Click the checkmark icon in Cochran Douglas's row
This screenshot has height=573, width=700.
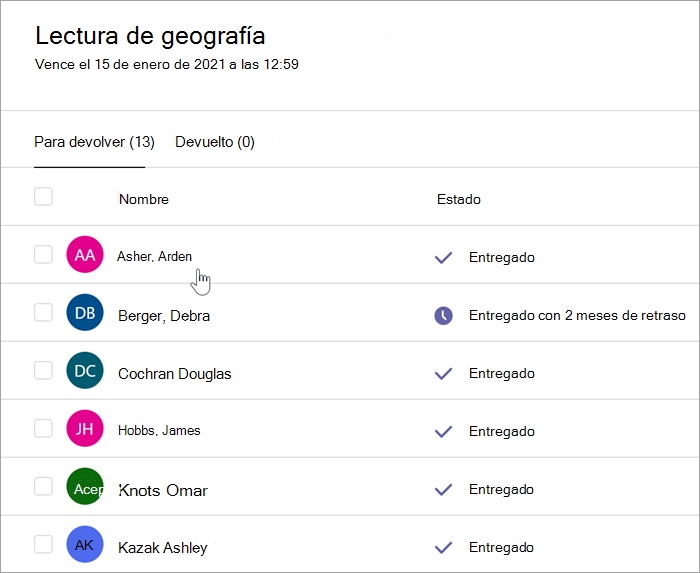(443, 374)
